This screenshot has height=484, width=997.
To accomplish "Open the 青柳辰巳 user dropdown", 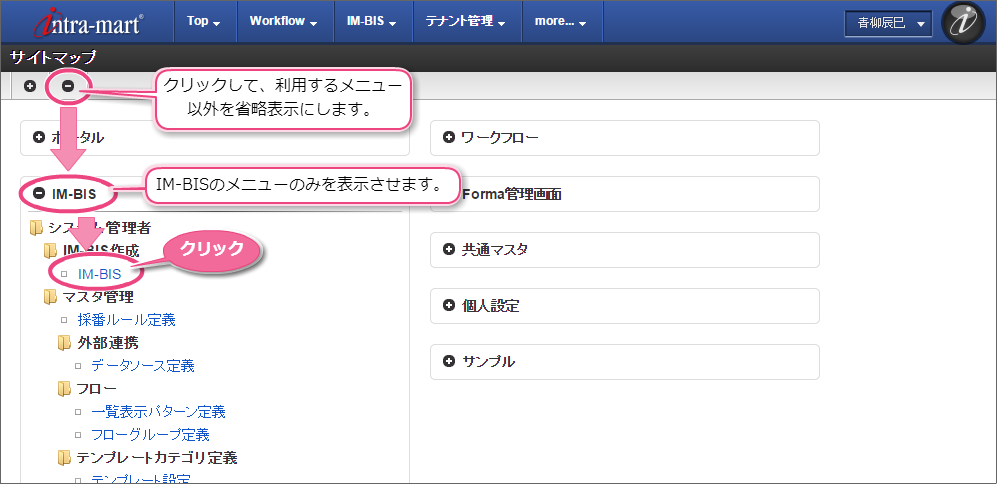I will point(888,24).
